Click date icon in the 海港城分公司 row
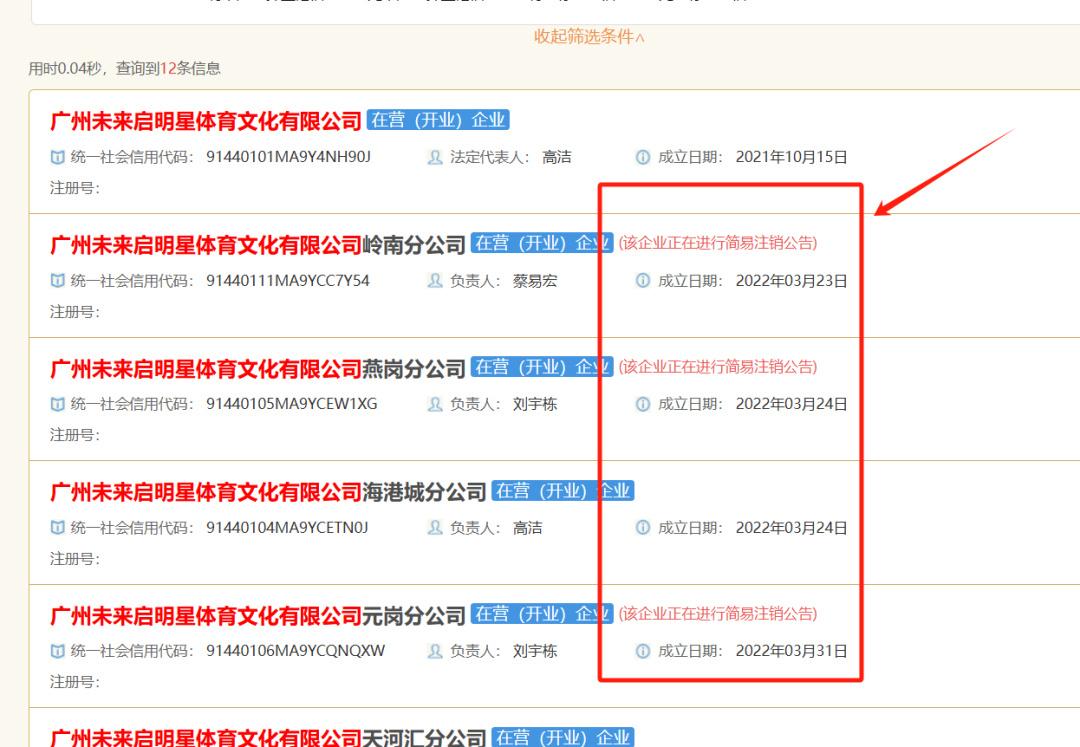 coord(643,528)
